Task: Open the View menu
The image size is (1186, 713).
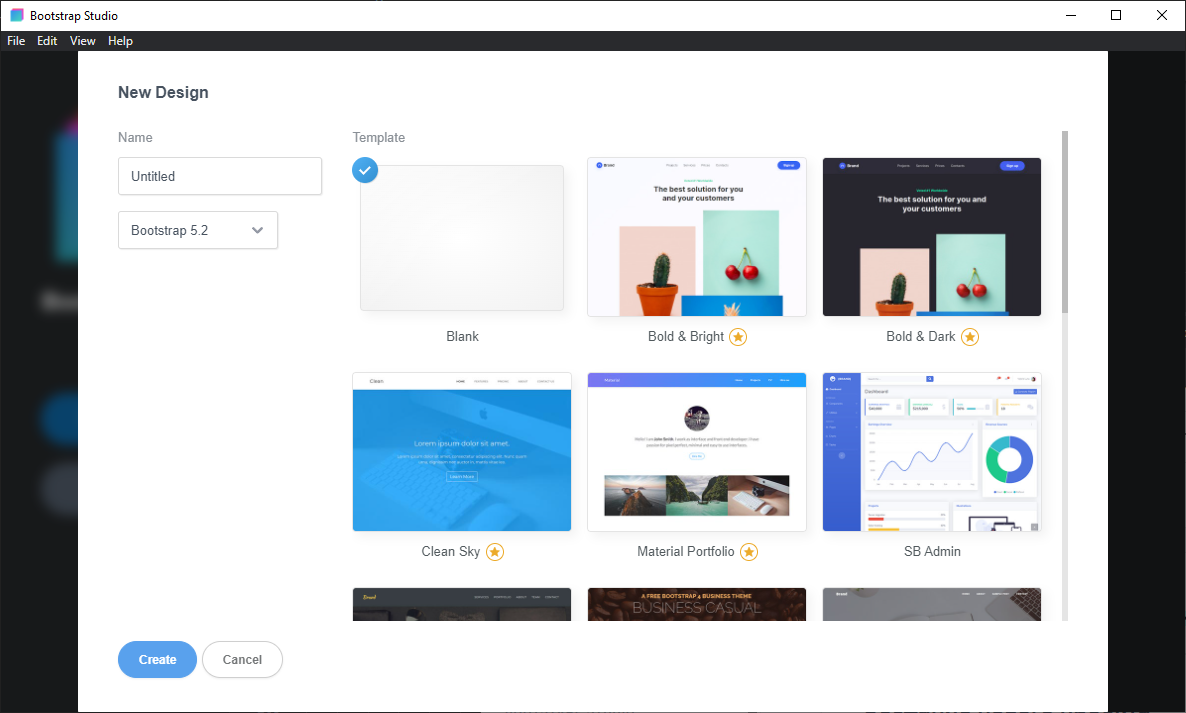Action: [x=83, y=41]
